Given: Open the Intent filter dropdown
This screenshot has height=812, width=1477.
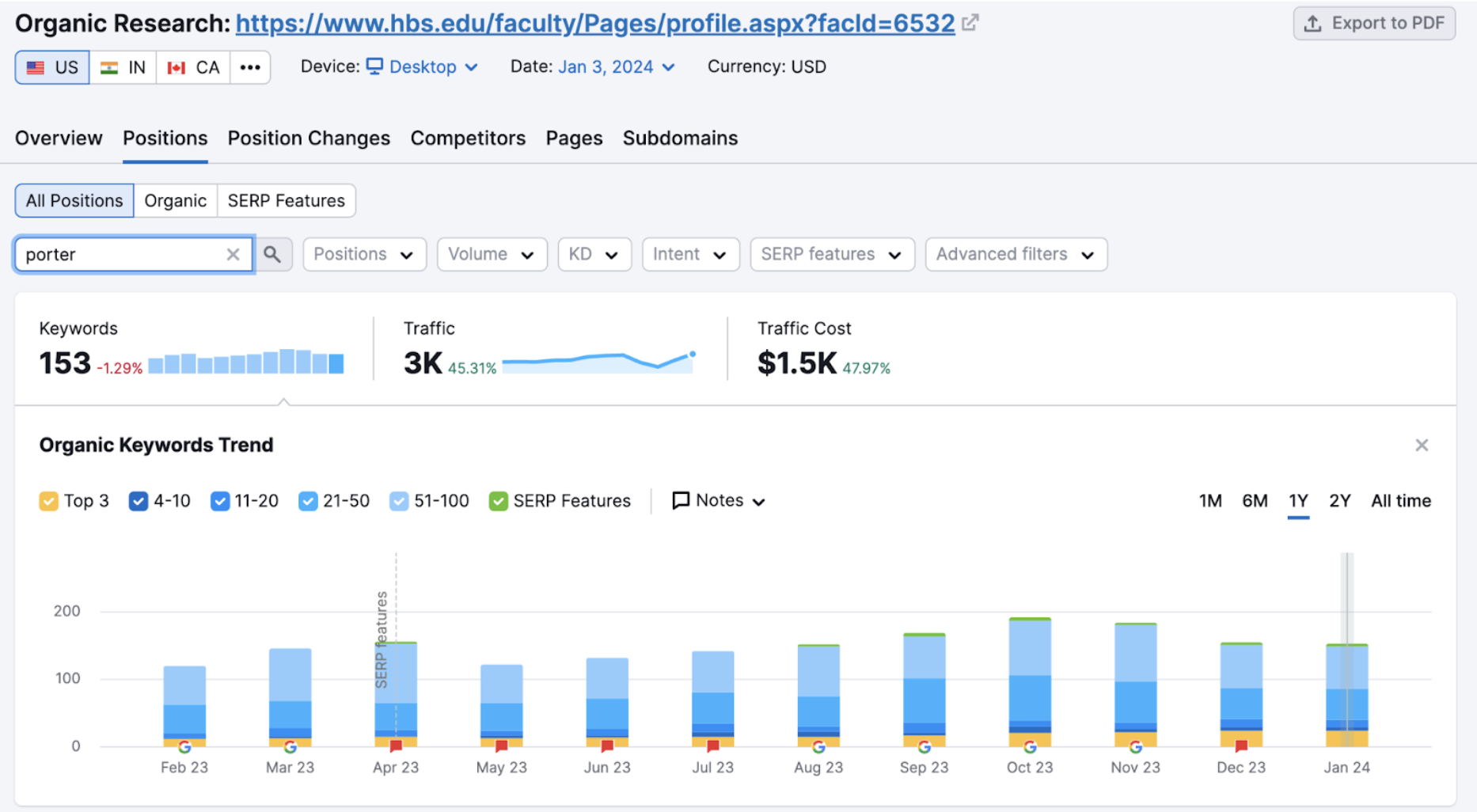Looking at the screenshot, I should (690, 254).
